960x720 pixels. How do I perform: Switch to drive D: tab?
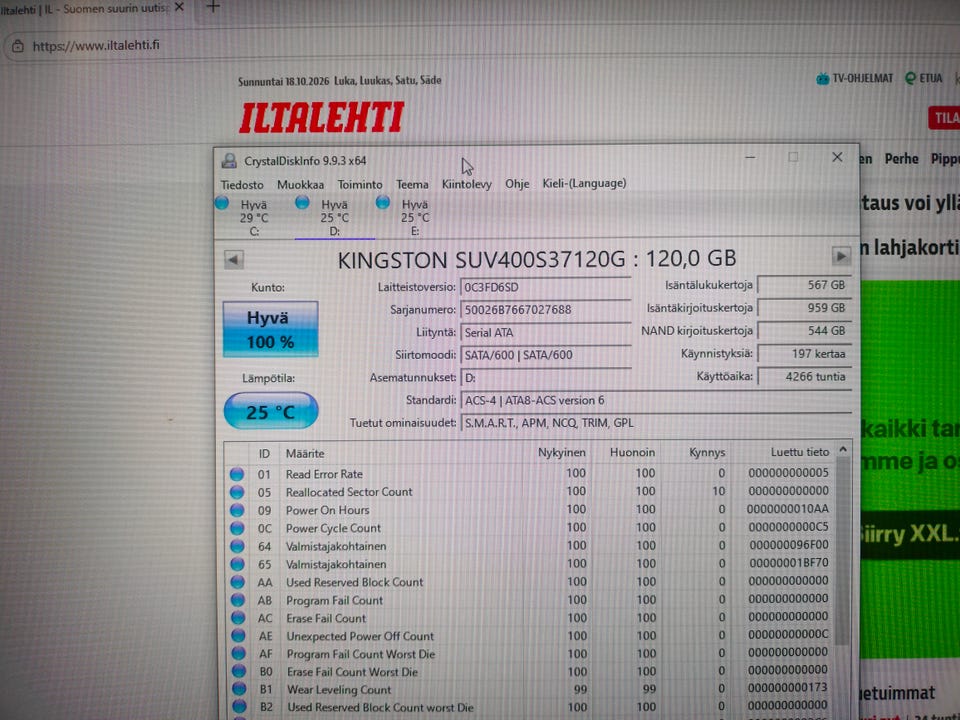tap(334, 218)
